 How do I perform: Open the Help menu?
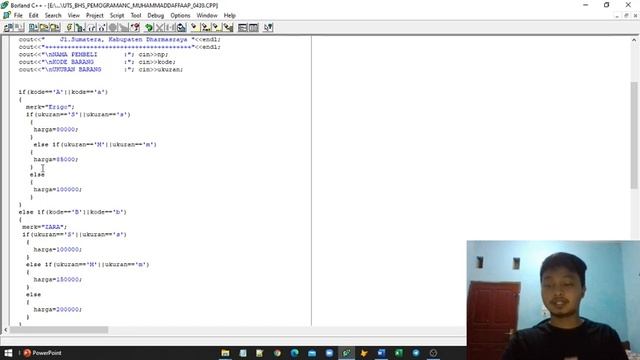coord(230,16)
